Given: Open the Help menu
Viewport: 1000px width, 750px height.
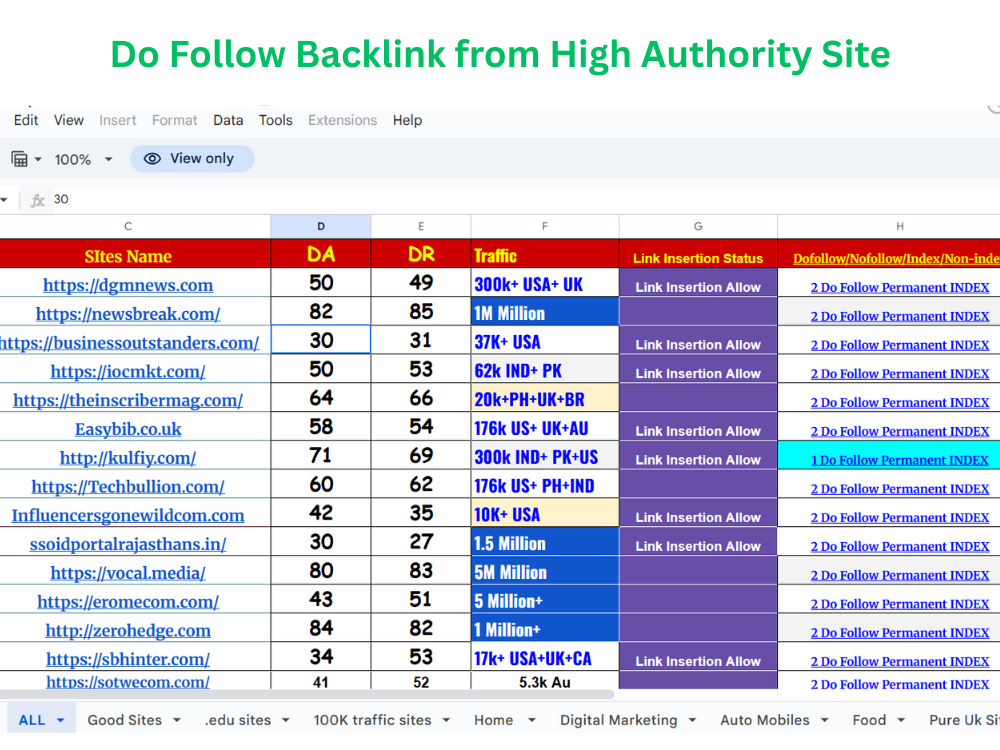Looking at the screenshot, I should tap(407, 120).
